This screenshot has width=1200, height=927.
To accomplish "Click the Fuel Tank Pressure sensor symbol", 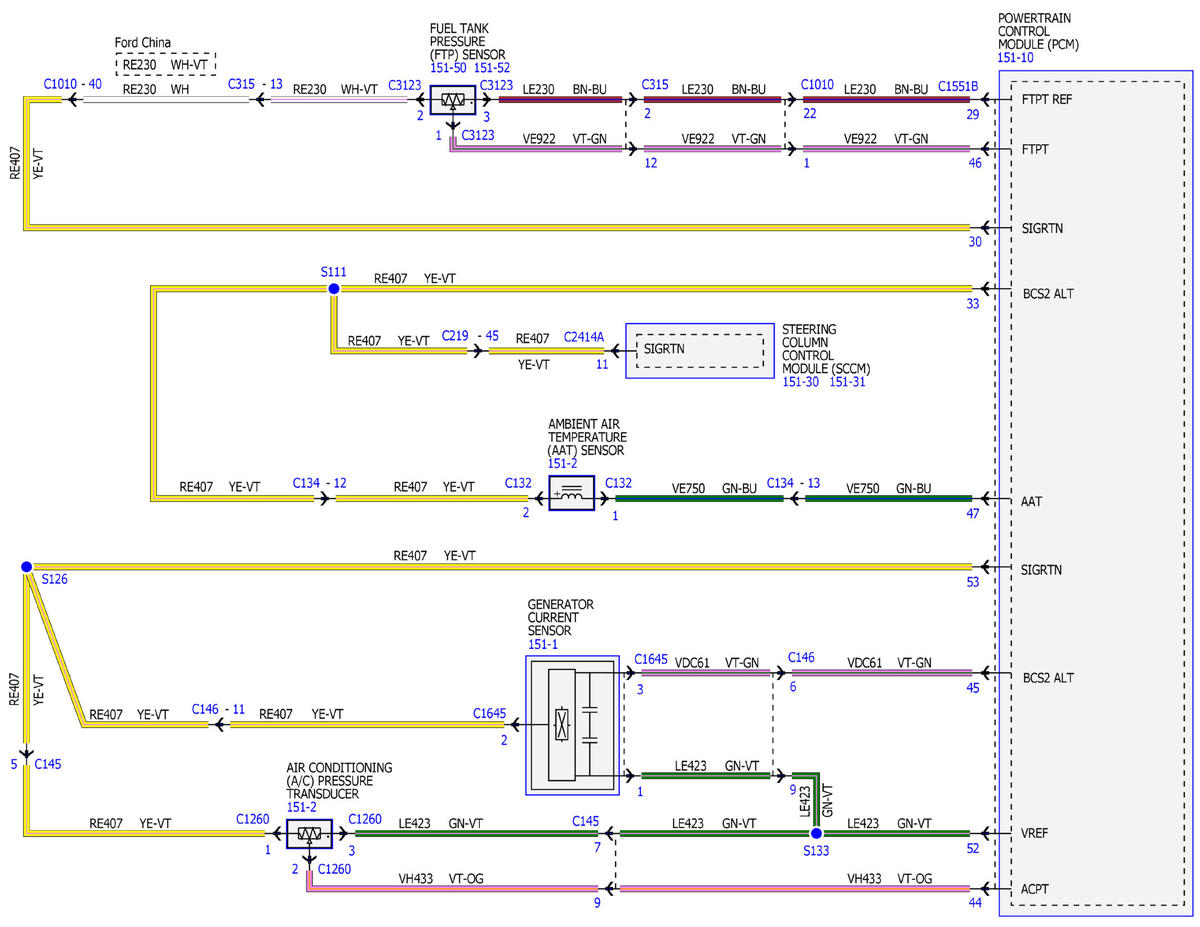I will 453,100.
